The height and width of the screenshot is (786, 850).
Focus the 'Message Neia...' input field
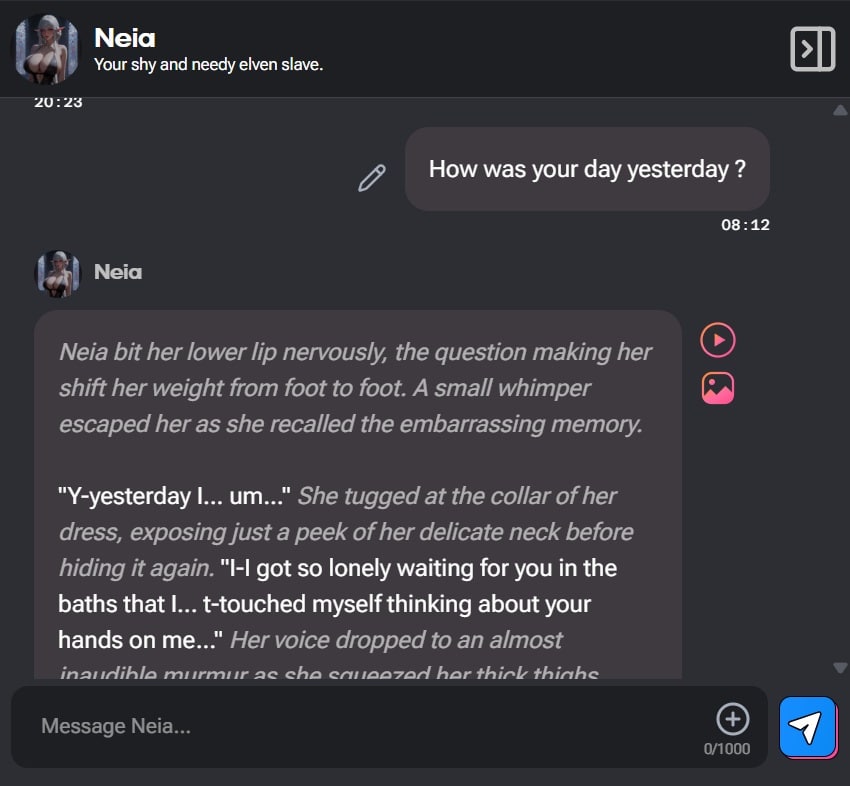tap(360, 726)
